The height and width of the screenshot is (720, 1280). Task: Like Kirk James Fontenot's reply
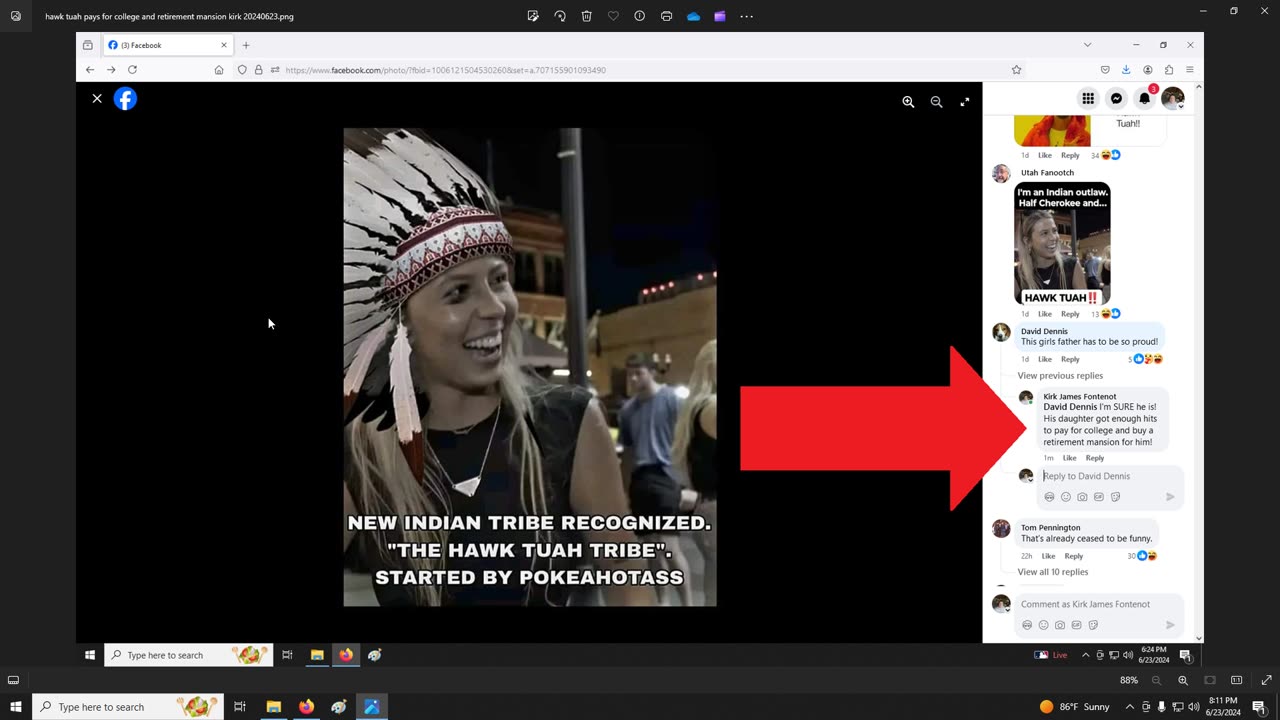1070,458
